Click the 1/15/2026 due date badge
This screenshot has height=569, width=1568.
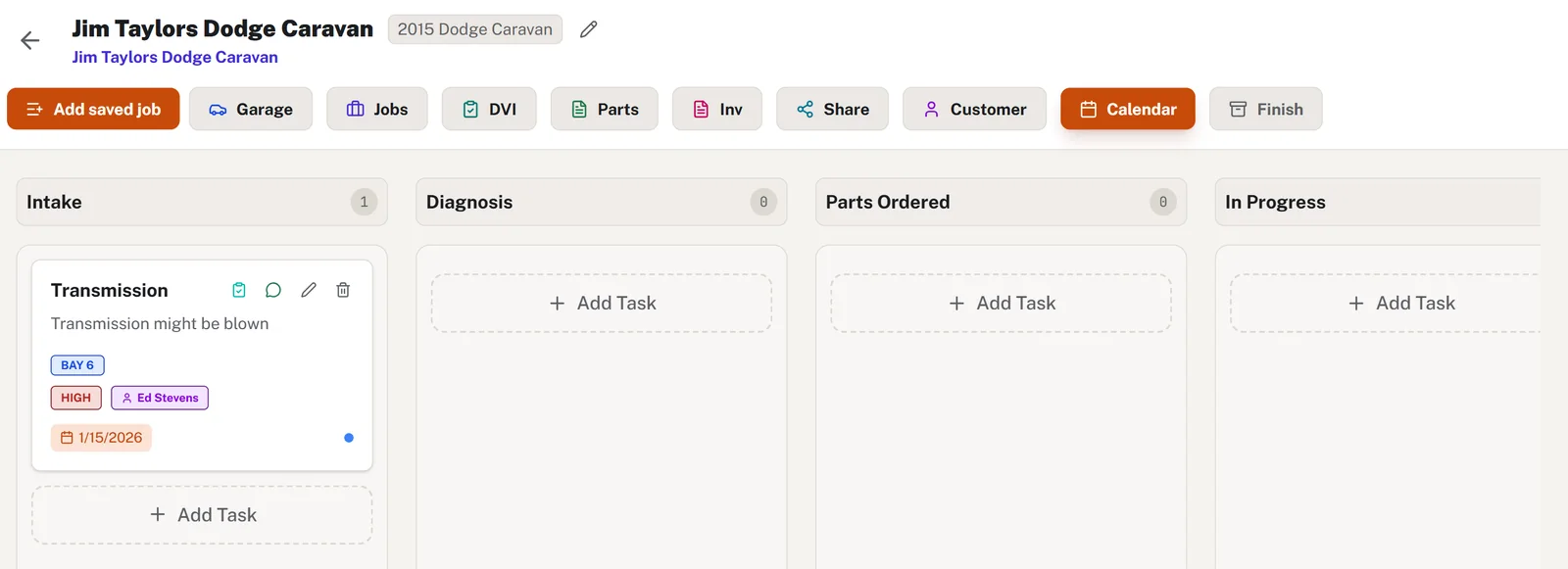click(101, 438)
